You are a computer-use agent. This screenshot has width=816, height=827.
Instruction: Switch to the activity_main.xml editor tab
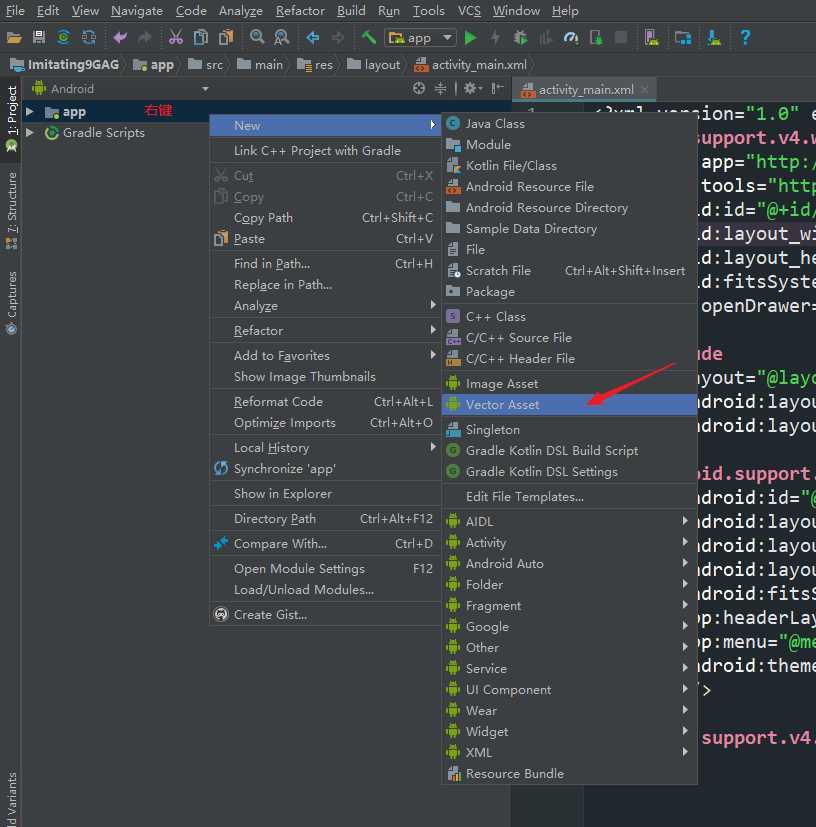point(584,90)
